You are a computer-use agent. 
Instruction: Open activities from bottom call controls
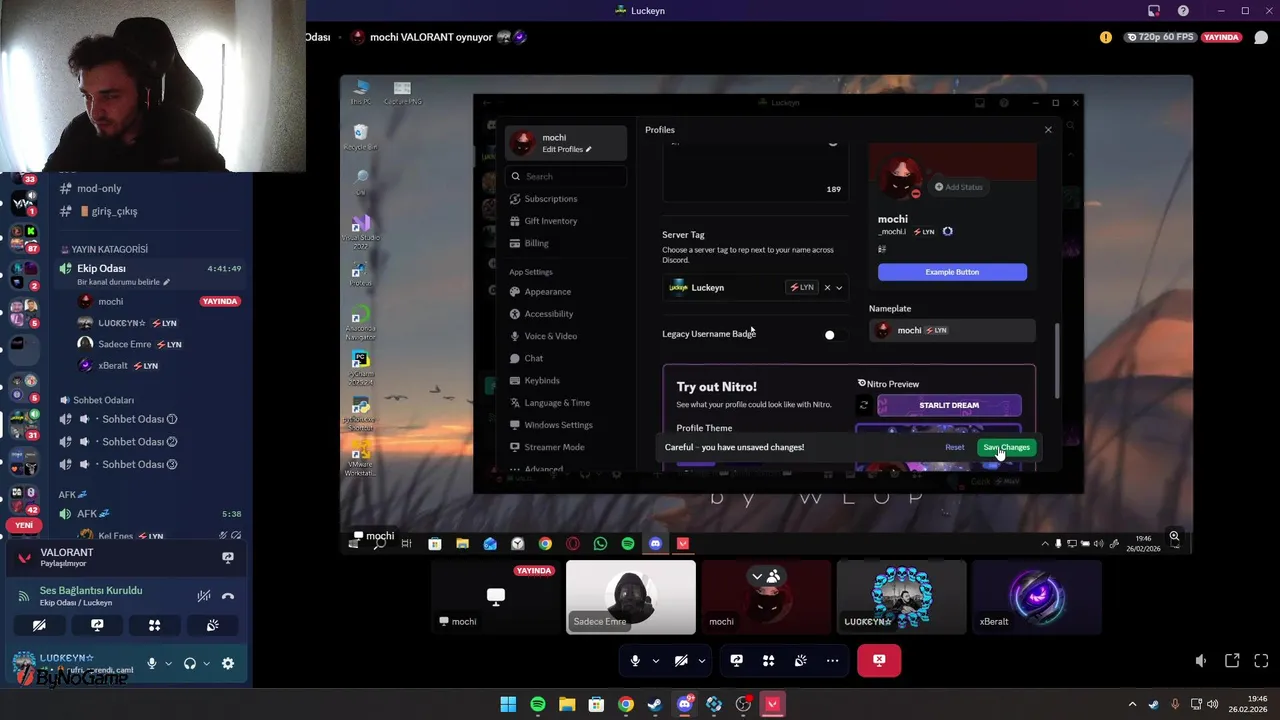[x=768, y=660]
